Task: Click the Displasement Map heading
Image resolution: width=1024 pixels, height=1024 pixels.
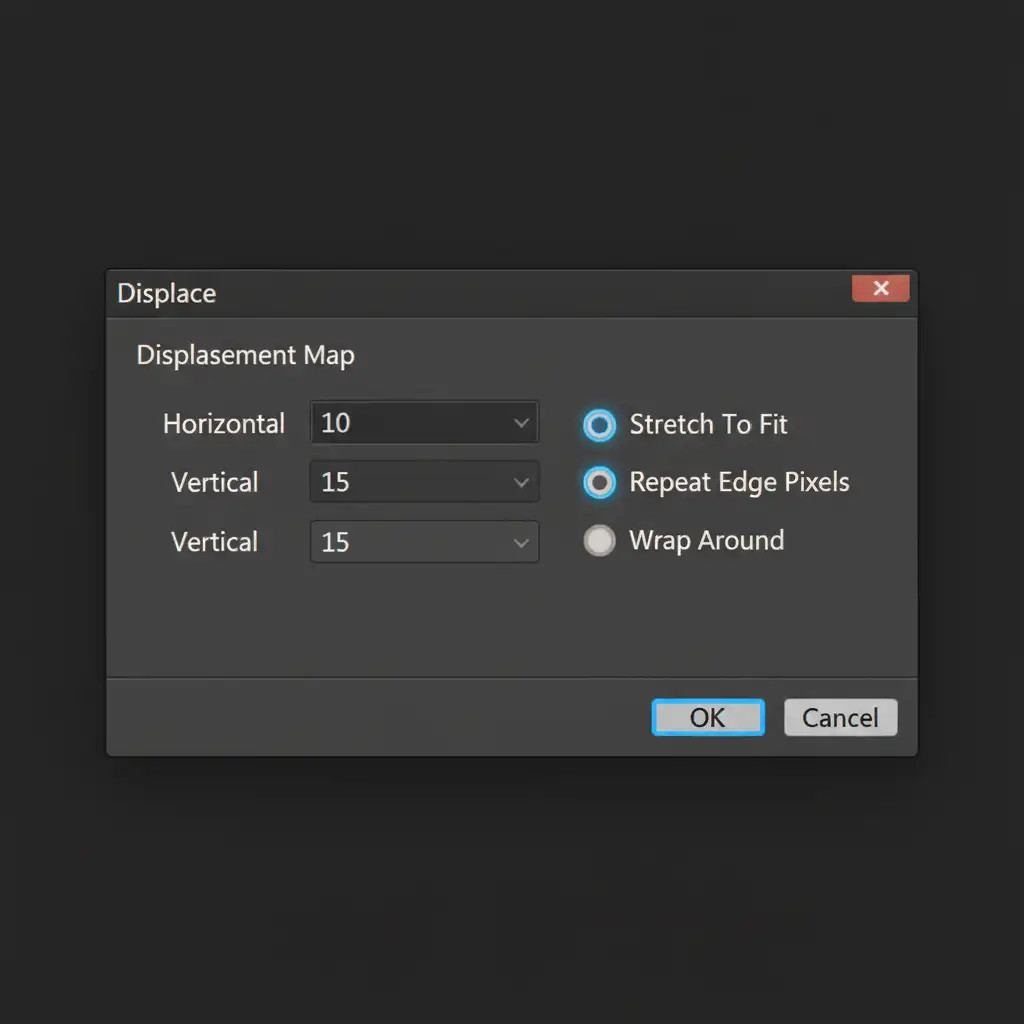Action: [245, 355]
